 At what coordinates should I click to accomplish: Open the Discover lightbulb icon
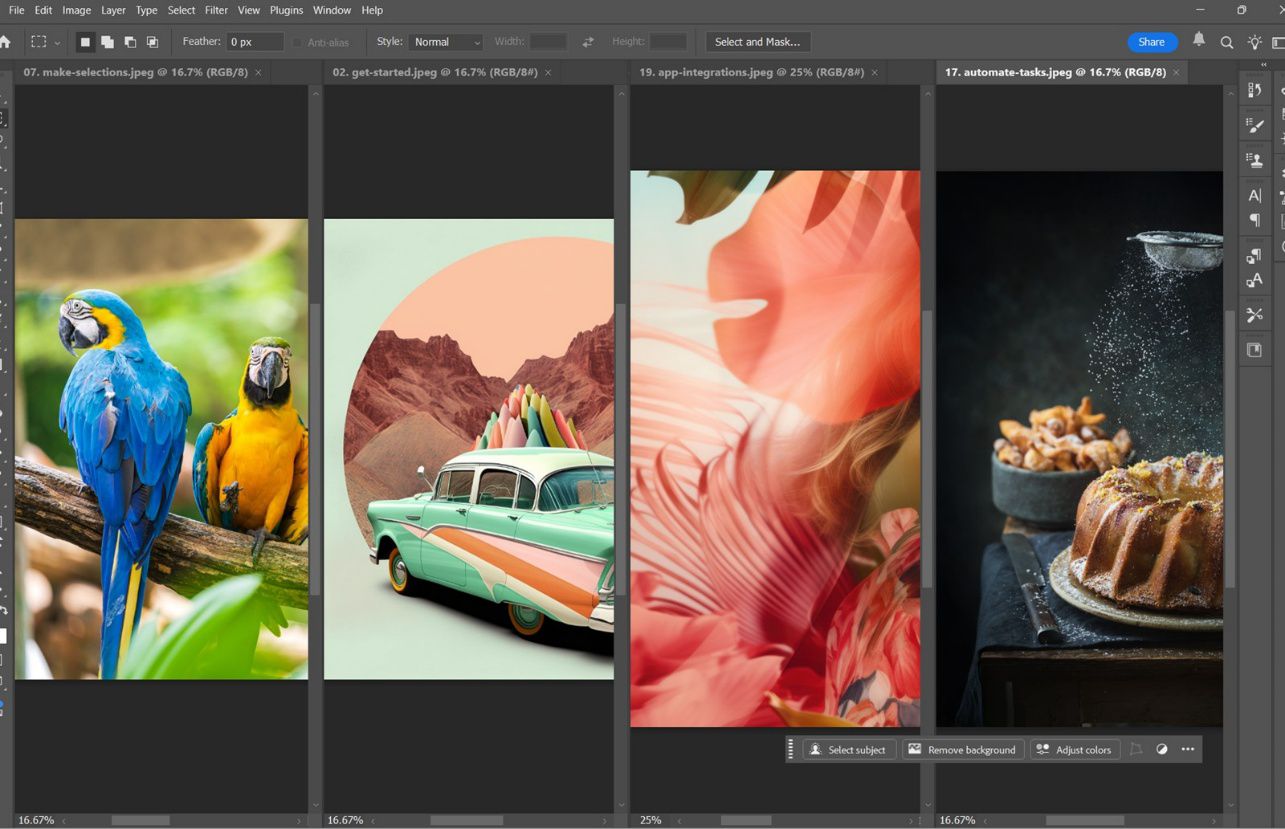pyautogui.click(x=1254, y=42)
